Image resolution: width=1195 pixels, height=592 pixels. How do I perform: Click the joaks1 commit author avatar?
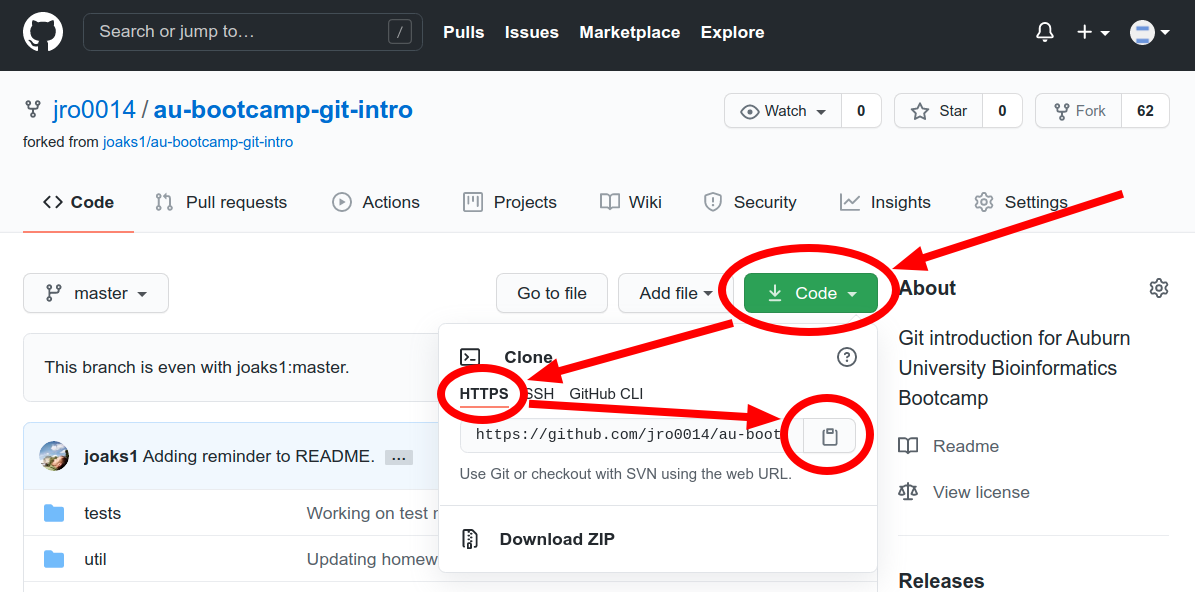tap(54, 456)
